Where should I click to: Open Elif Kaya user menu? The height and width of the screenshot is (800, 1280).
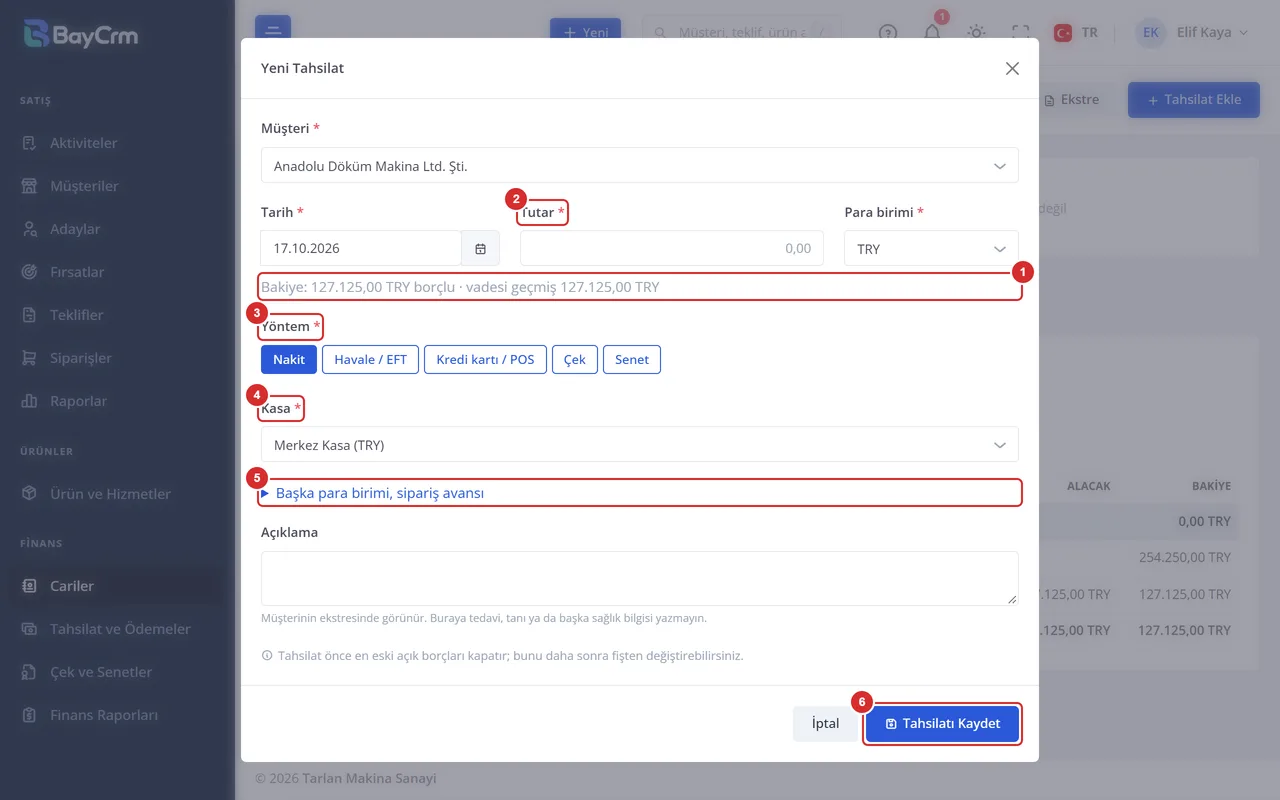click(x=1193, y=32)
